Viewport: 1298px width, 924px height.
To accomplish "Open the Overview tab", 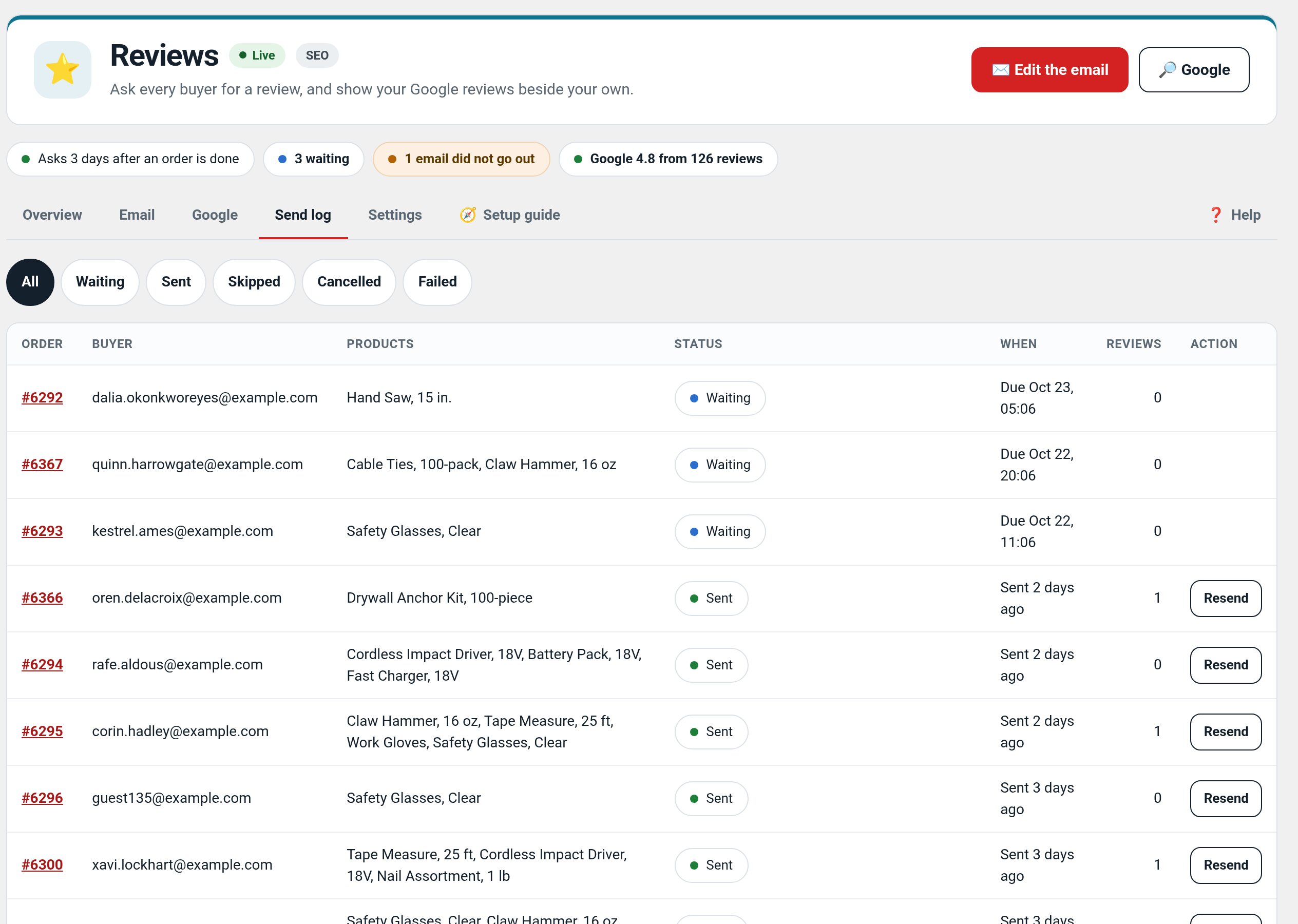I will 52,215.
